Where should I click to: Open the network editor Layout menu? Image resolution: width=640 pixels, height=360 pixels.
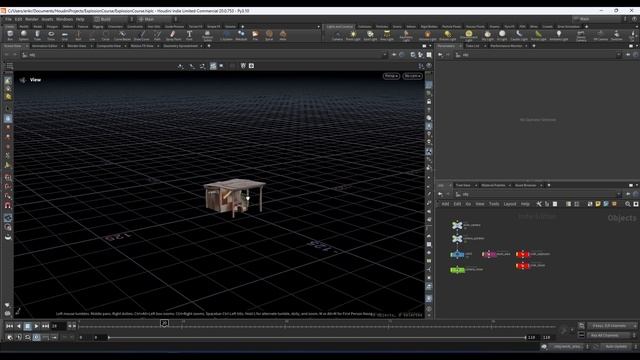point(510,204)
